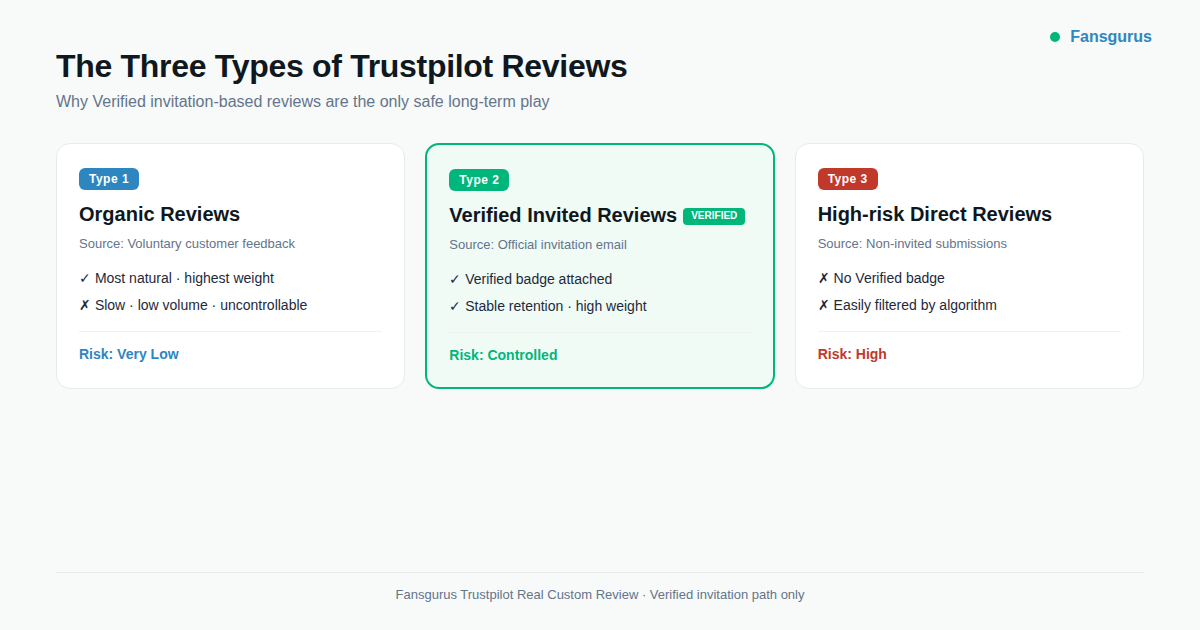The height and width of the screenshot is (630, 1200).
Task: Select the 'Verified invitation path only' footer text
Action: 726,594
